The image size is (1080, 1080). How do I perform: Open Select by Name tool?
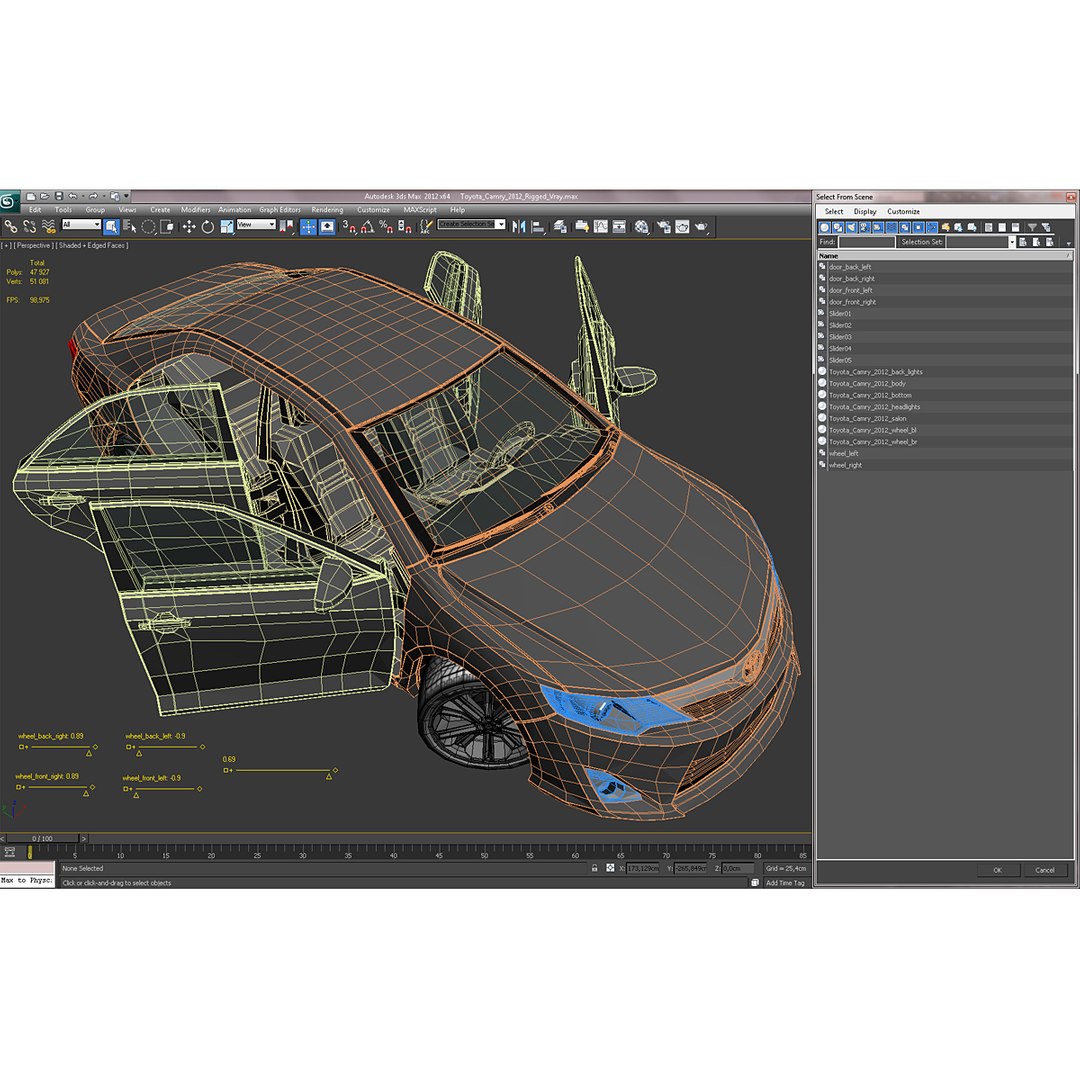coord(129,226)
